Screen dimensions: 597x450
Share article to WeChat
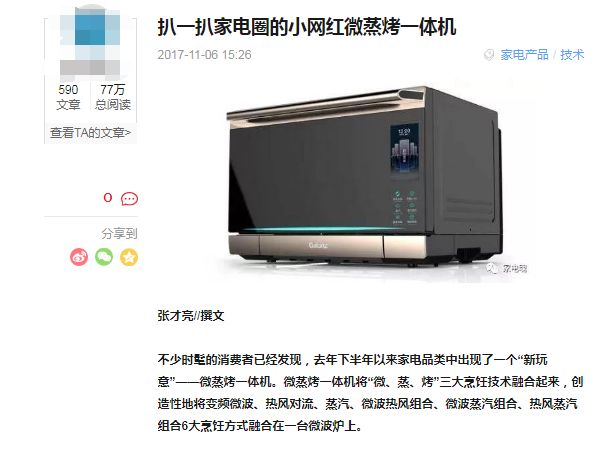pos(104,257)
